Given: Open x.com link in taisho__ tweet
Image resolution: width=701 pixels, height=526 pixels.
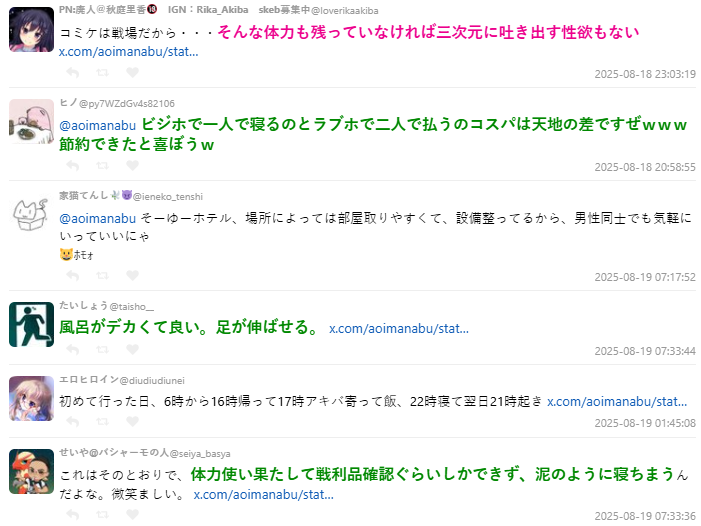Looking at the screenshot, I should click(x=399, y=329).
